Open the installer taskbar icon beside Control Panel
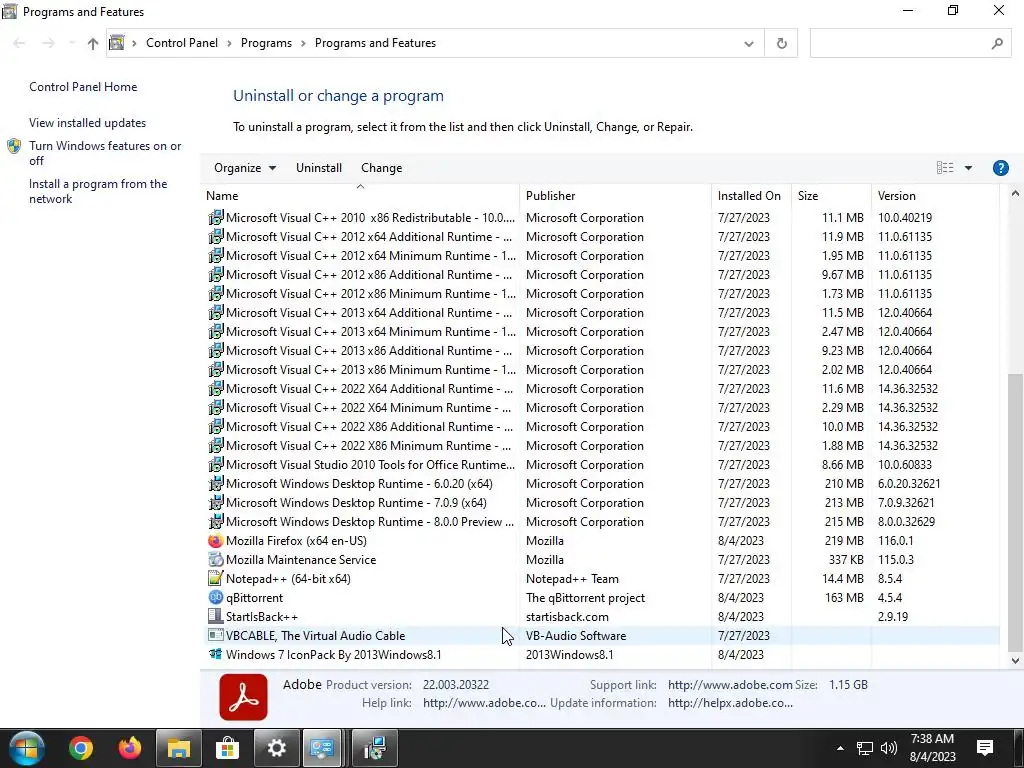The width and height of the screenshot is (1024, 768). point(374,748)
